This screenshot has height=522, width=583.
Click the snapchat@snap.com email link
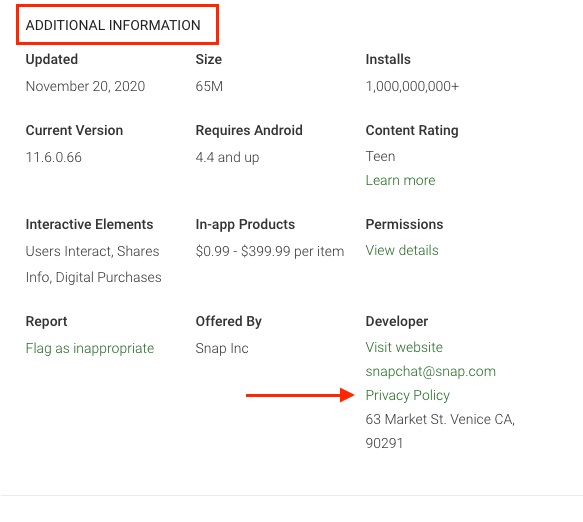click(x=431, y=371)
